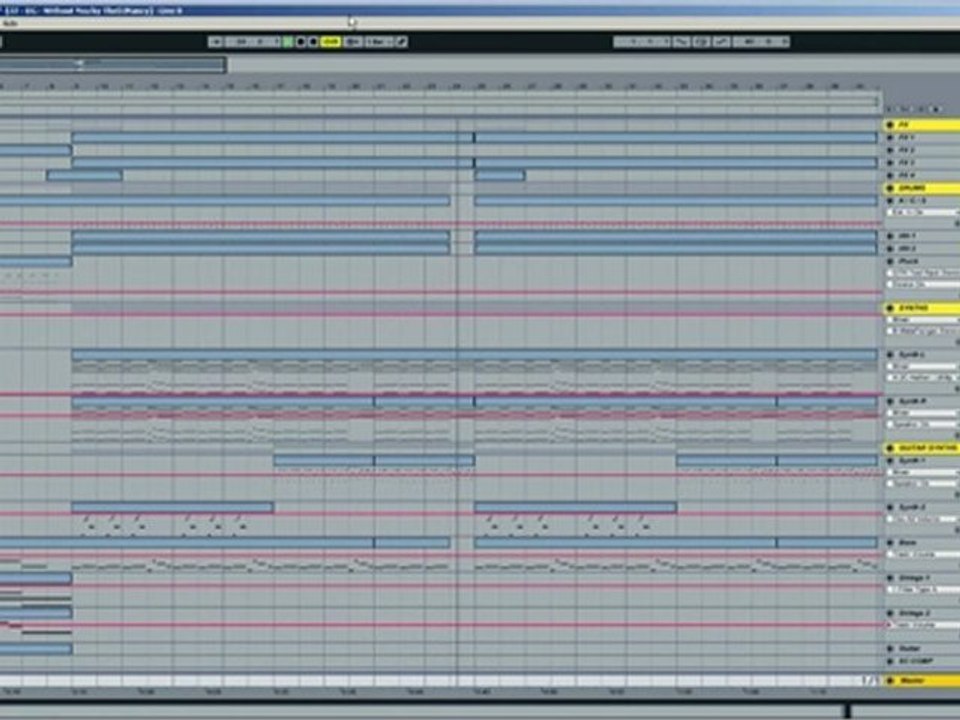Unfold the SC COMP track
Image resolution: width=960 pixels, height=720 pixels.
890,661
